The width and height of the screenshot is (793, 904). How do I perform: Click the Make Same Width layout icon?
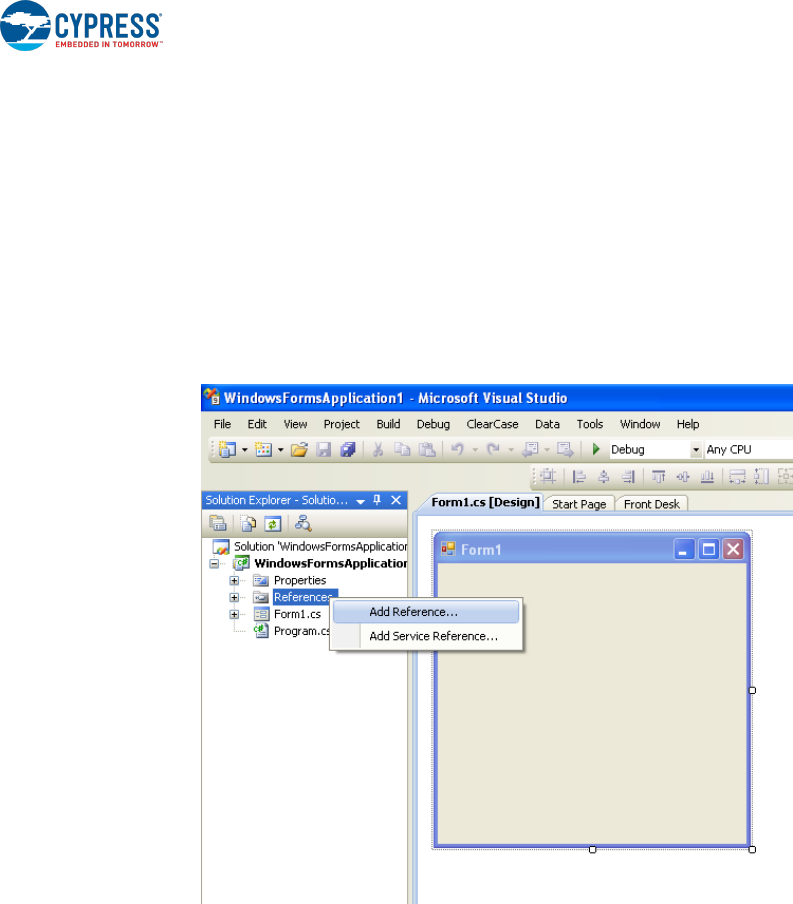pyautogui.click(x=737, y=476)
